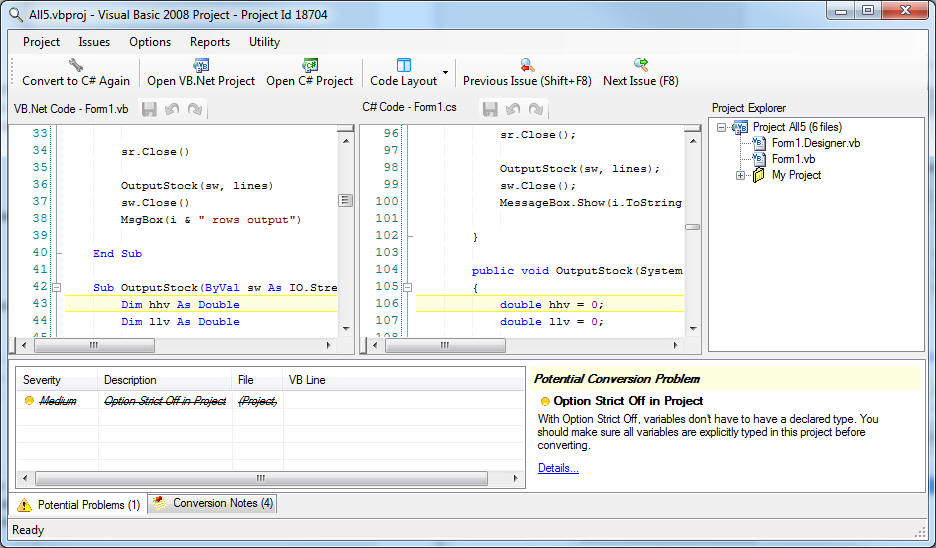Select the Option Strict Off issue row
The image size is (936, 548).
tap(165, 401)
